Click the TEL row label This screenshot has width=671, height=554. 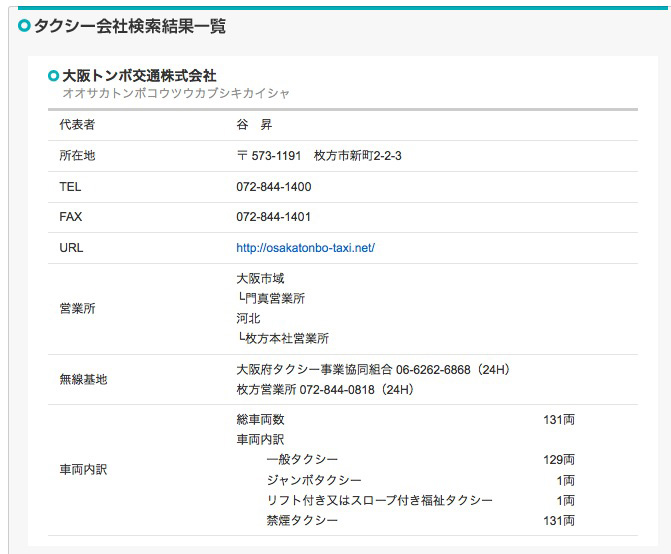70,187
